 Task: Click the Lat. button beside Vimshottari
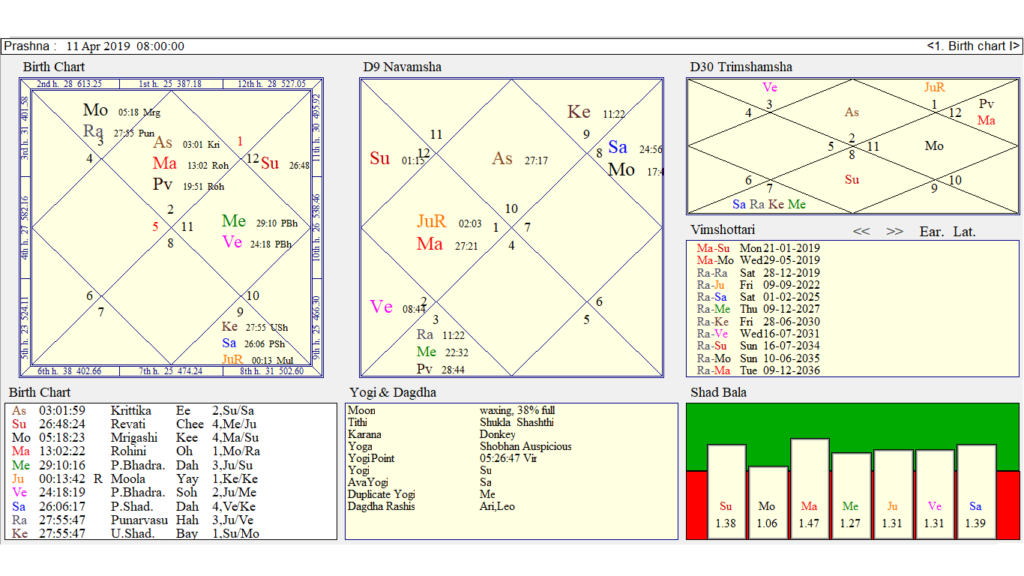[964, 232]
